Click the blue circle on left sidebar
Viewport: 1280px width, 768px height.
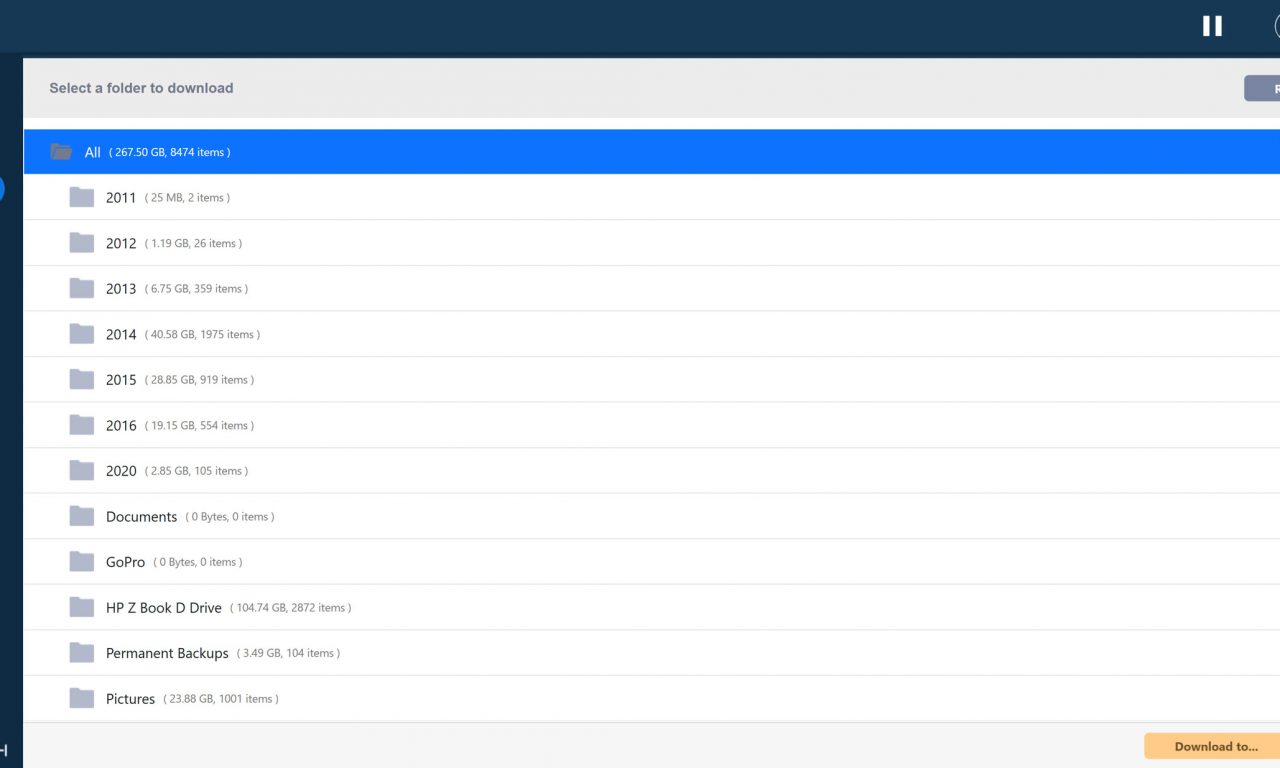[x=1, y=188]
